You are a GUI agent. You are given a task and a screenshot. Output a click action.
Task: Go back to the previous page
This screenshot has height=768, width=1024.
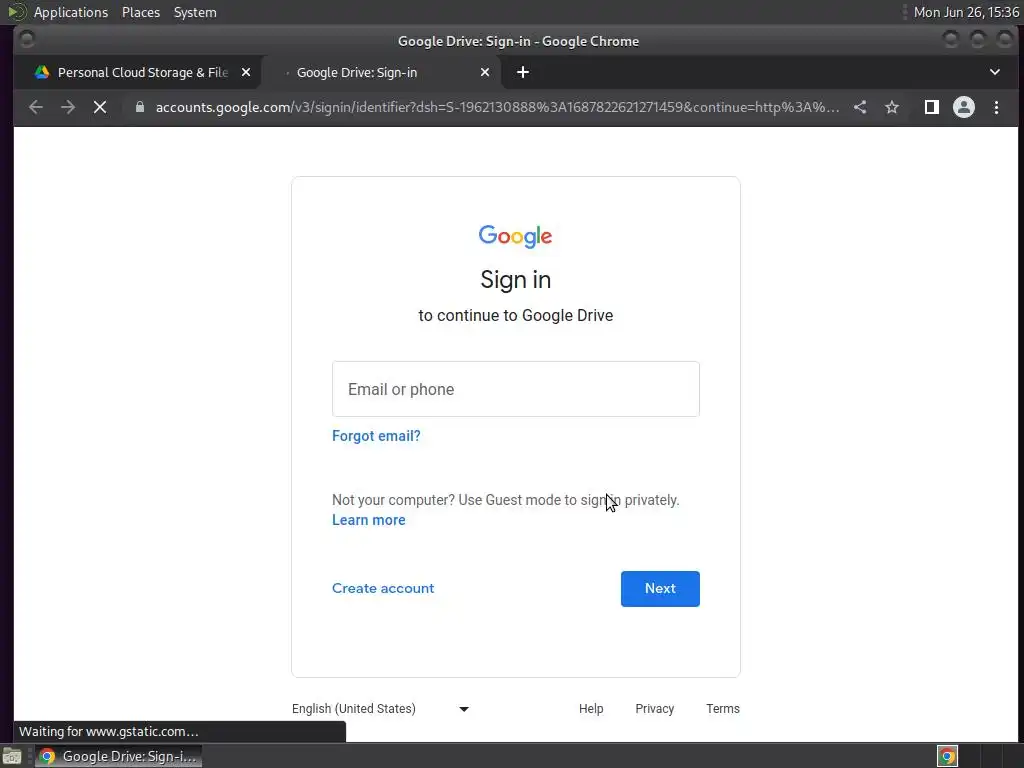point(36,107)
